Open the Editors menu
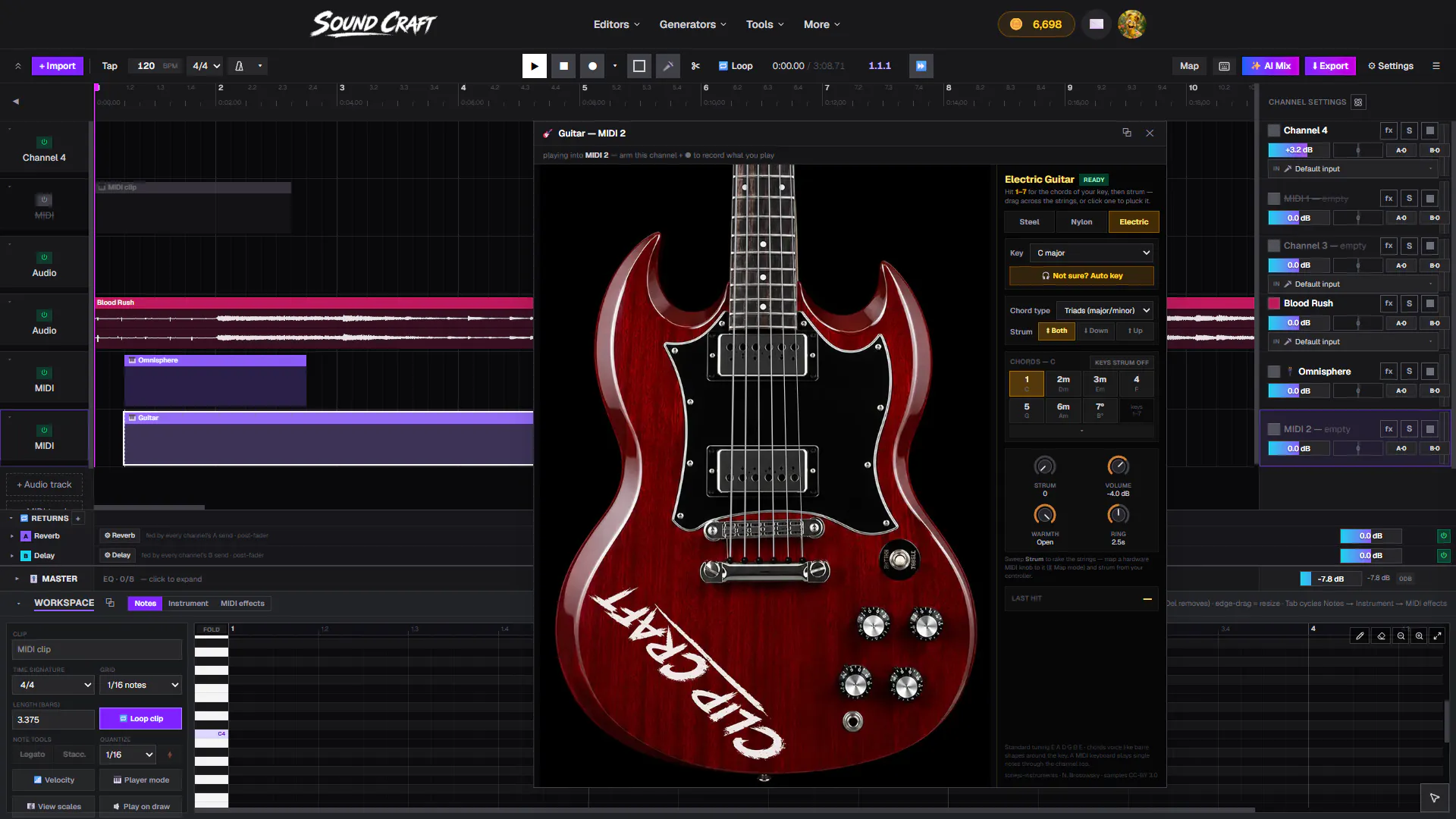 tap(617, 24)
